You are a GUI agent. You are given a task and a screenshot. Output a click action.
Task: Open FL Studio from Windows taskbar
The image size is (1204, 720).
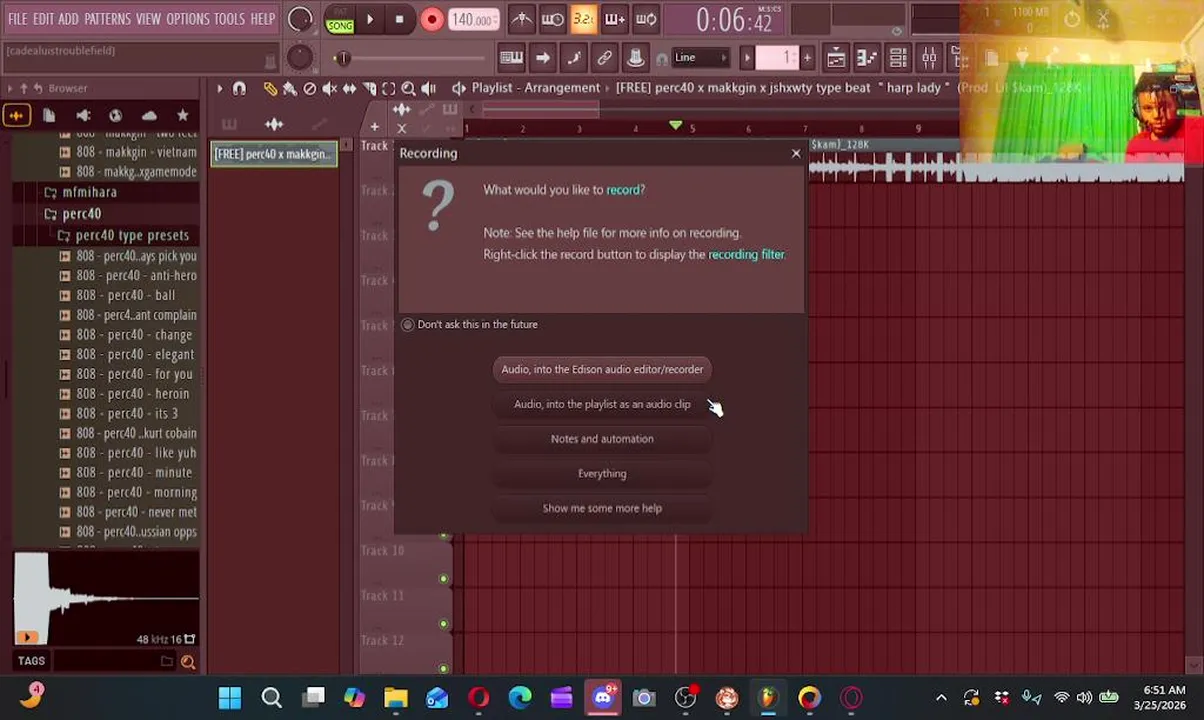768,698
